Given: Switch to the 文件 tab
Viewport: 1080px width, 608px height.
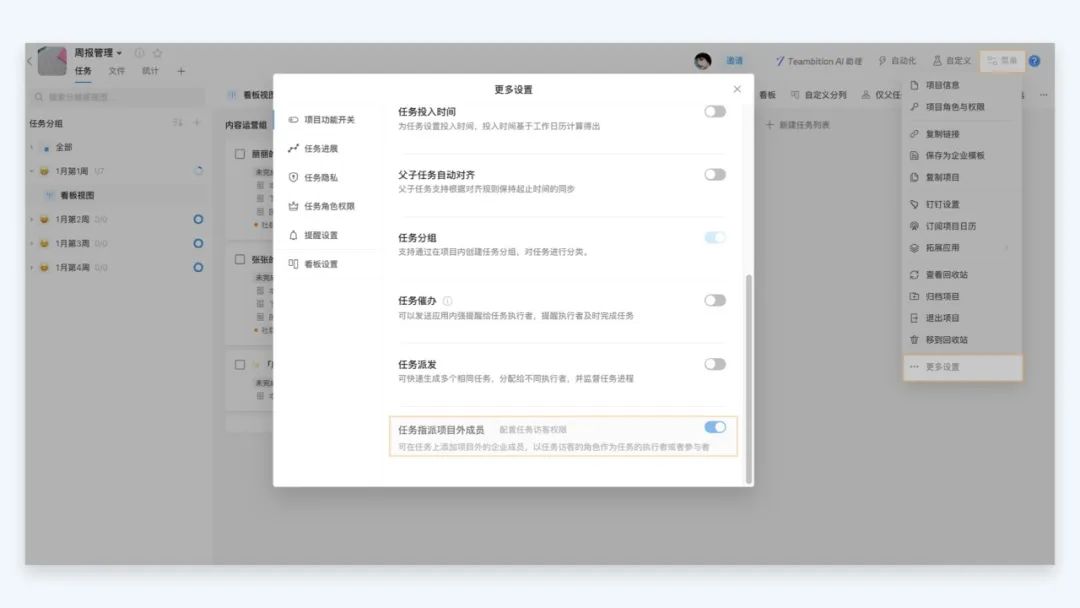Looking at the screenshot, I should pos(117,71).
